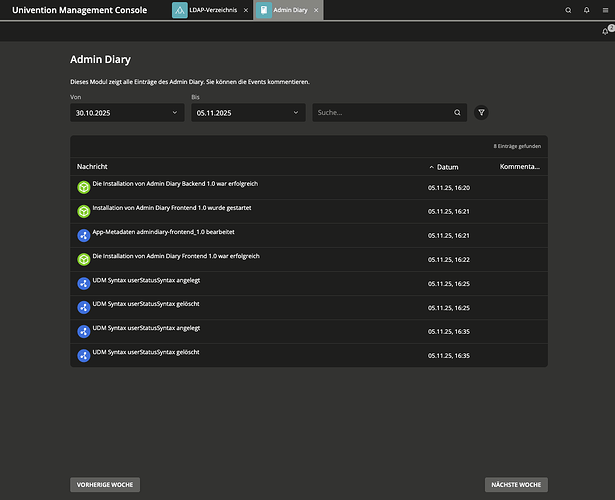This screenshot has width=615, height=500.
Task: Select the Admin Diary tab
Action: 291,10
